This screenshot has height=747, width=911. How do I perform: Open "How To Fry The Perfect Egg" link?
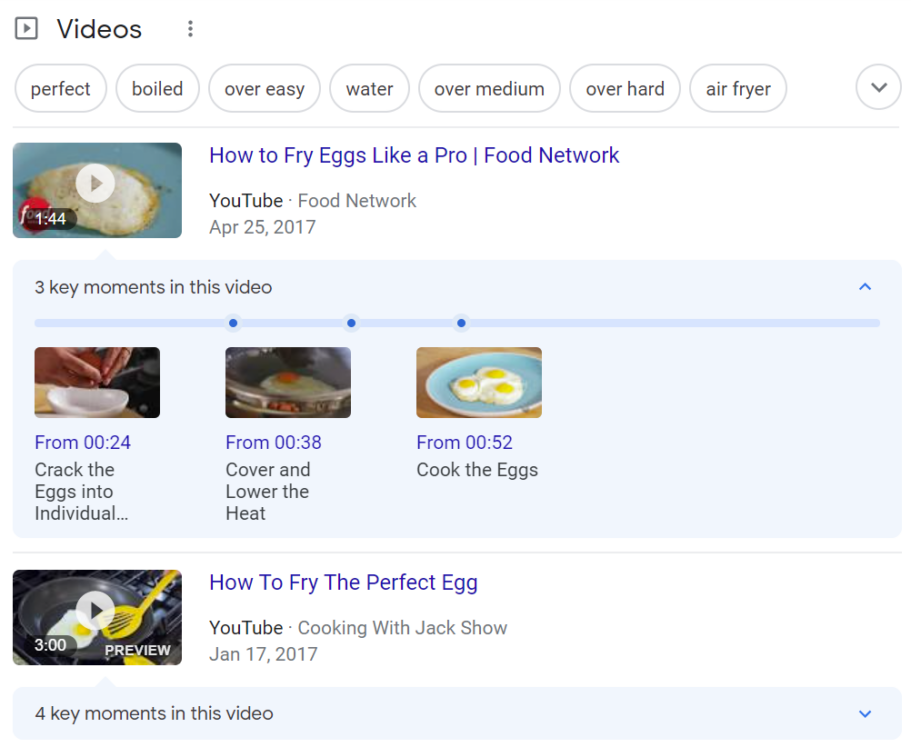[343, 582]
